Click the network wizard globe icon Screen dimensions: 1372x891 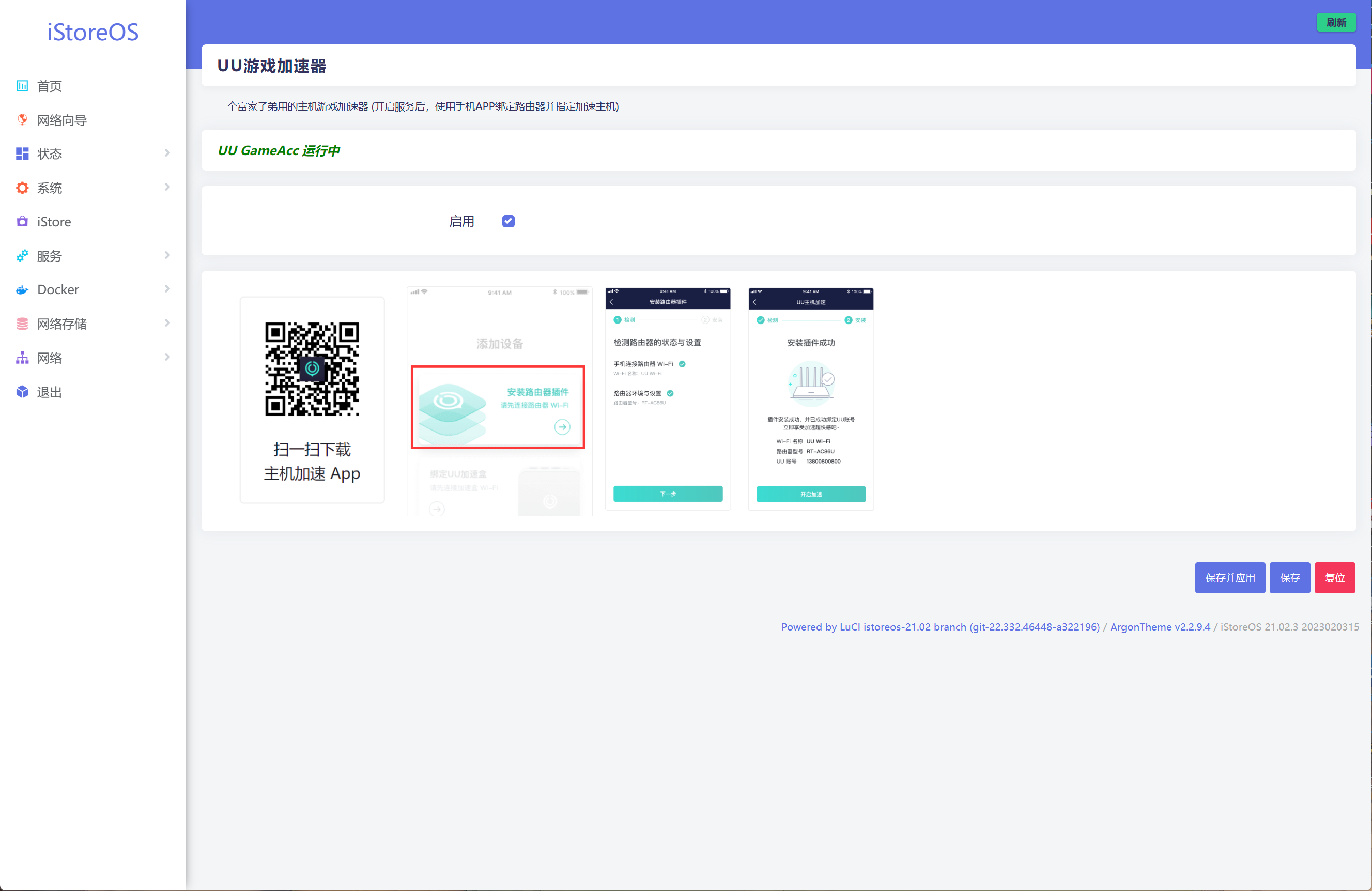tap(22, 120)
